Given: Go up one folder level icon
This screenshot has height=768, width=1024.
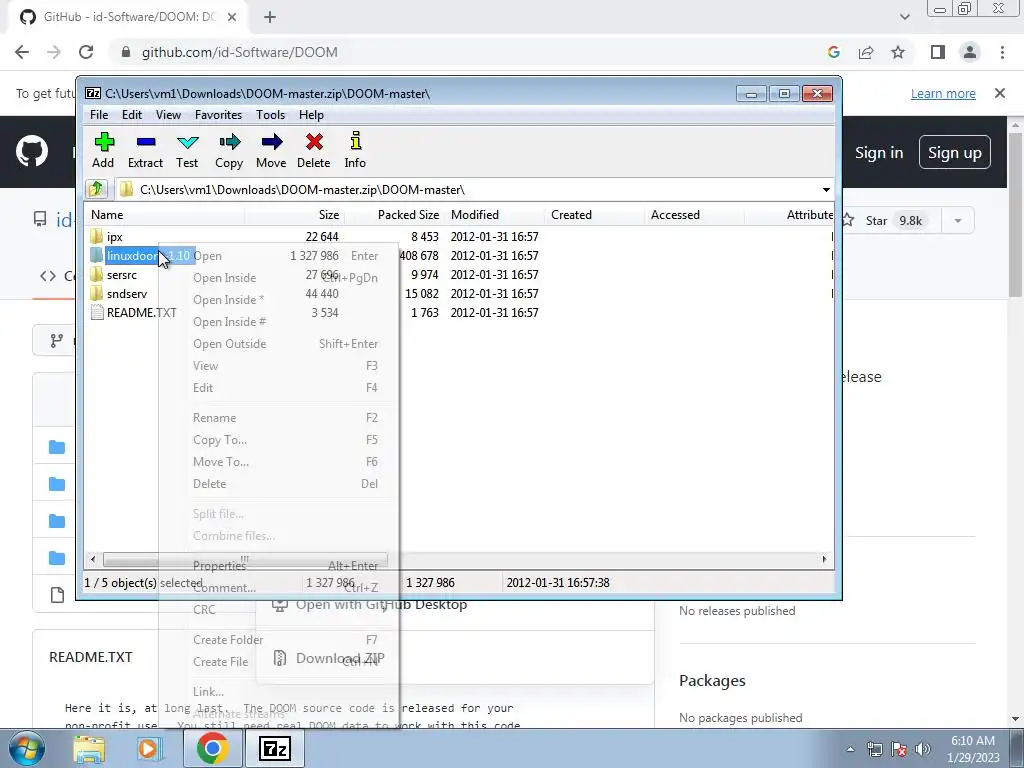Looking at the screenshot, I should tap(97, 189).
